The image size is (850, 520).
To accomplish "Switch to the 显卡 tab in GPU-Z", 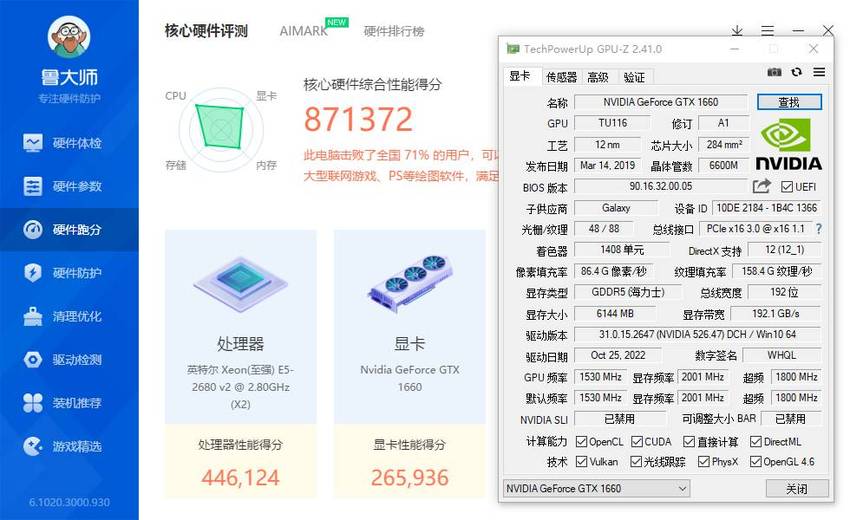I will click(x=519, y=76).
